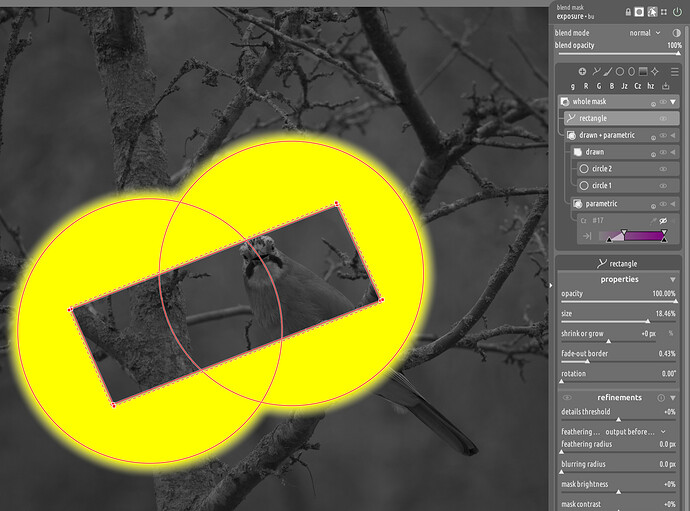Image resolution: width=690 pixels, height=511 pixels.
Task: Select the Cz channel tab
Action: 638,86
